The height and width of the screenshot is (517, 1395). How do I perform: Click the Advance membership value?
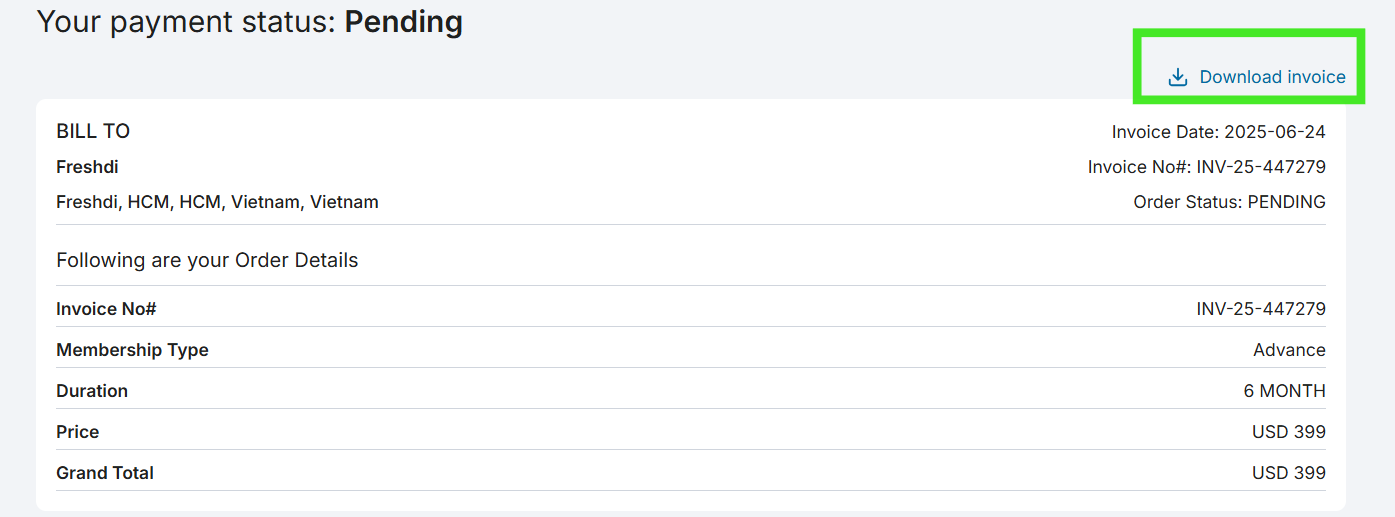1289,350
